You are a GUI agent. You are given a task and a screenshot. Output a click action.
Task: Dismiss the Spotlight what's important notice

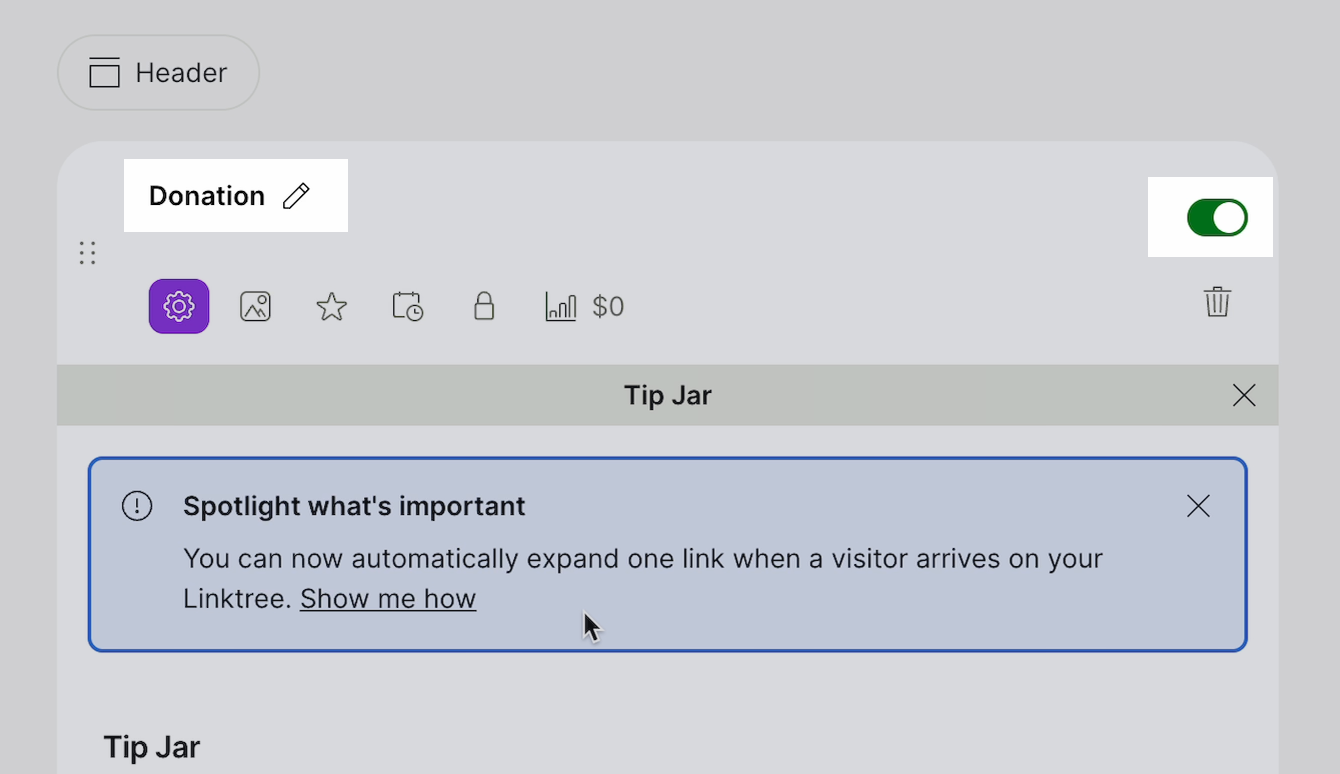click(x=1198, y=506)
